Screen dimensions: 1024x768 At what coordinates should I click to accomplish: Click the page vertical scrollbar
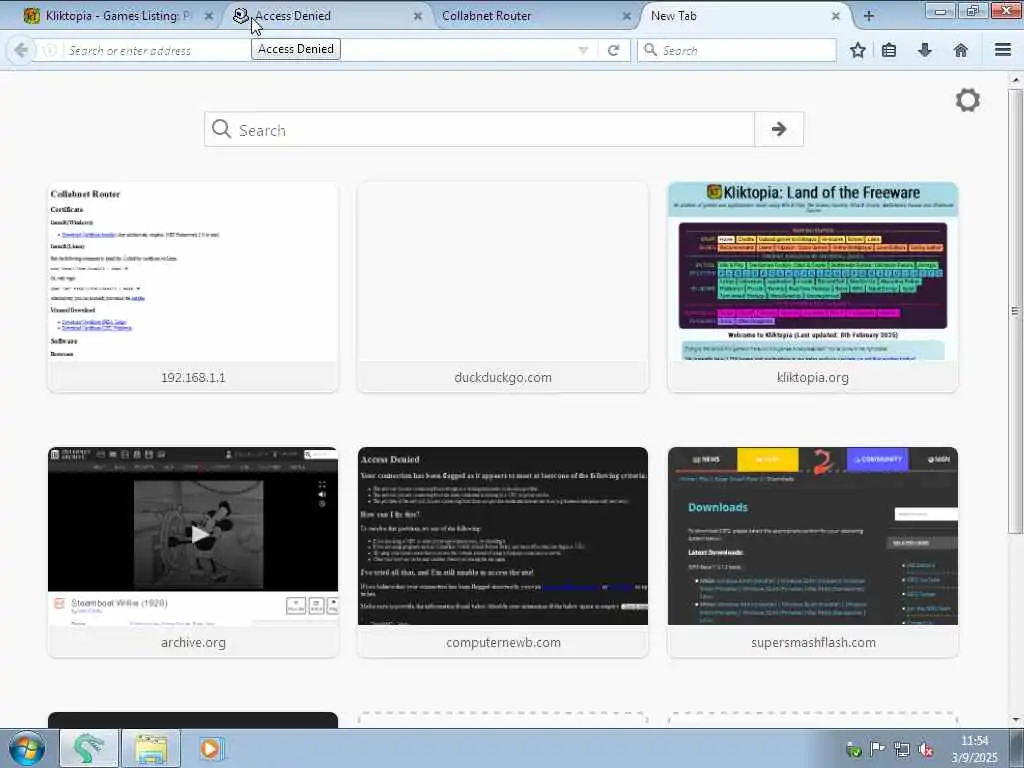[x=1015, y=311]
